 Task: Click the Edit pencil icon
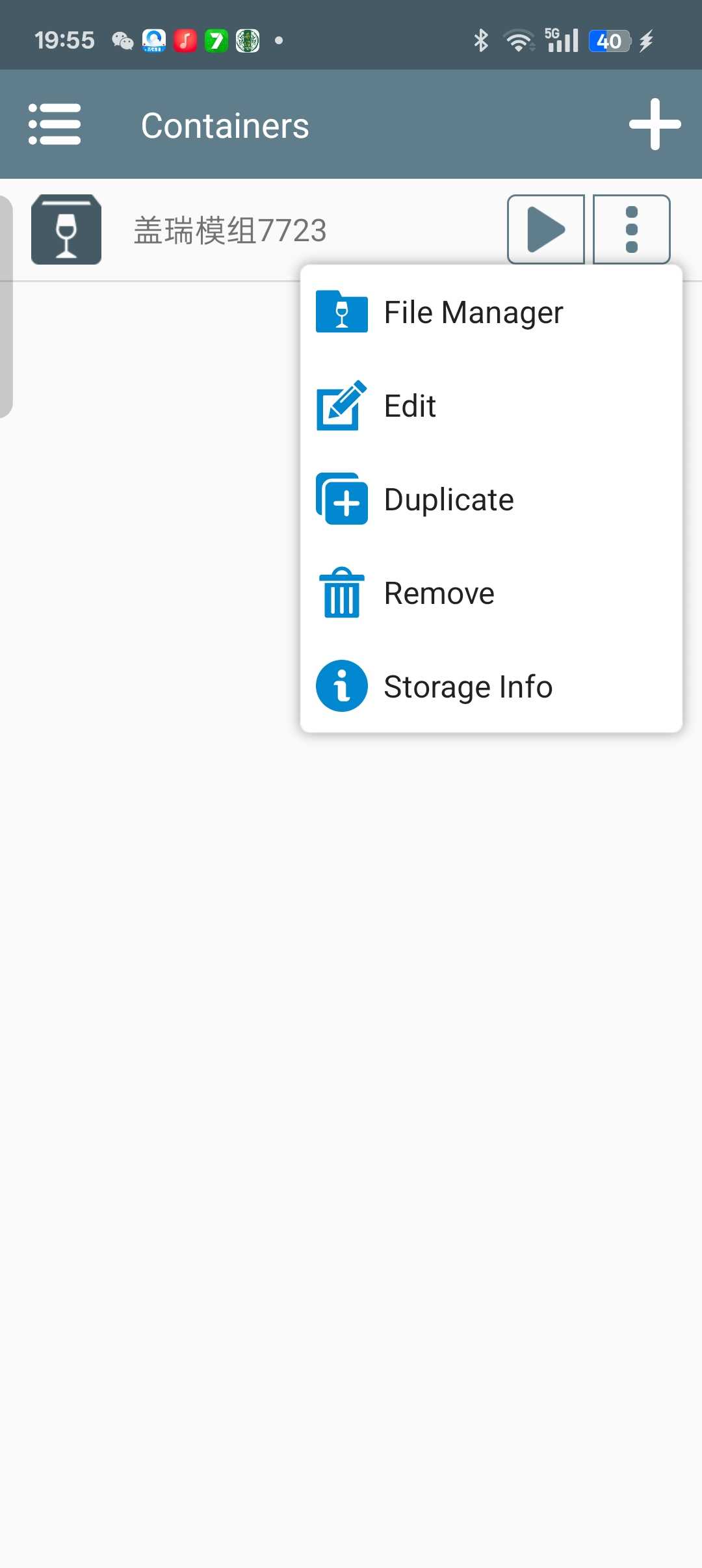coord(342,406)
